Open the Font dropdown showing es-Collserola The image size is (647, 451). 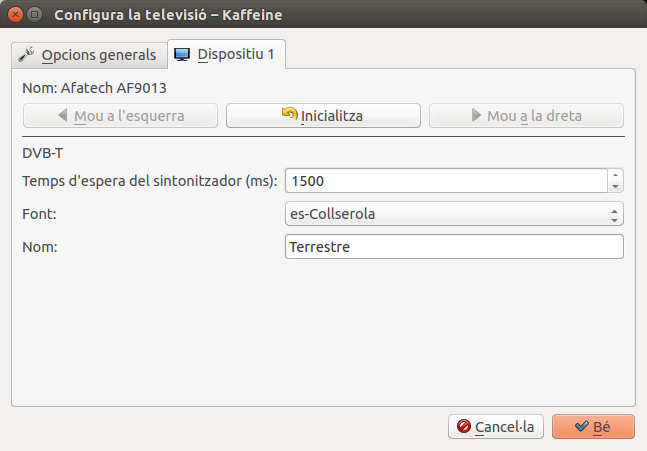(454, 214)
